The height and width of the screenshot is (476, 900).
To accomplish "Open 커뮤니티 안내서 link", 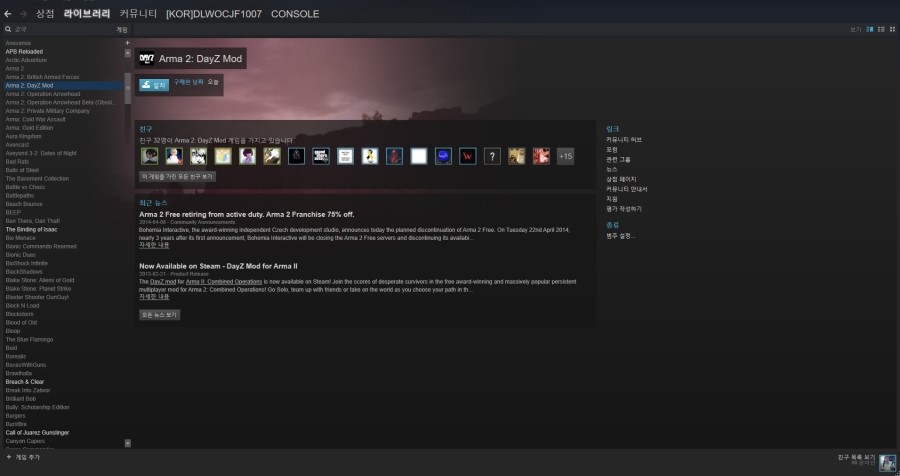I will point(627,189).
